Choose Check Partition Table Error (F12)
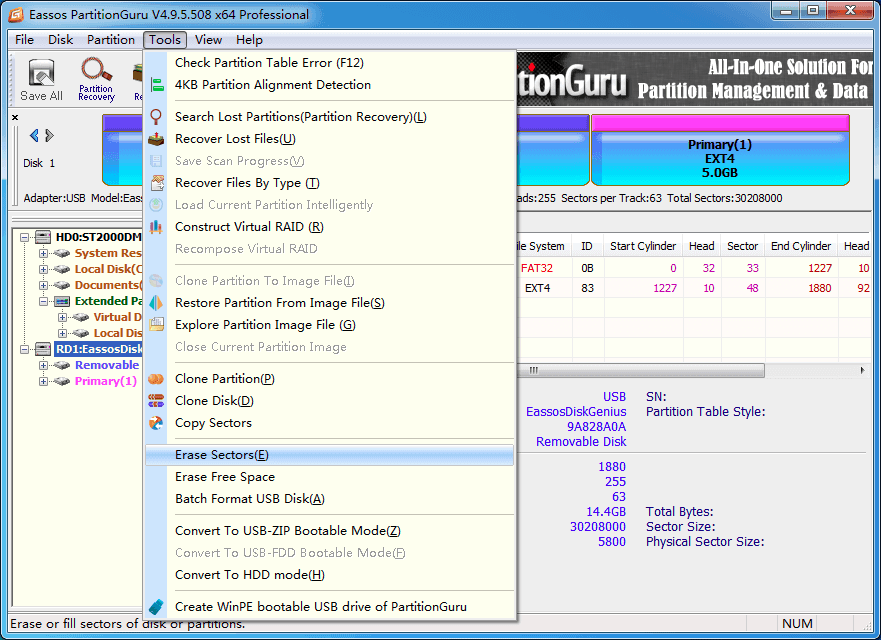Viewport: 881px width, 640px height. coord(330,63)
